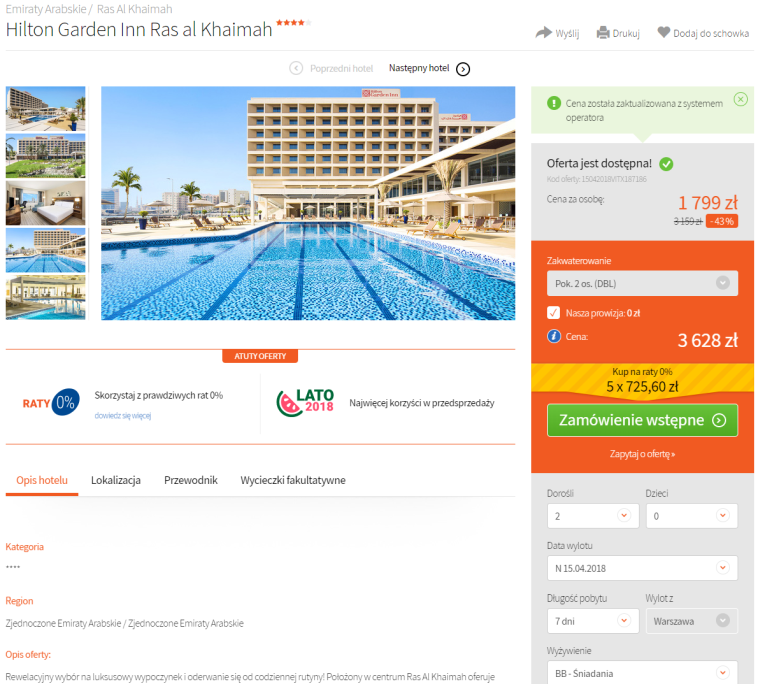Open the dowiedz się więcej link

point(123,415)
